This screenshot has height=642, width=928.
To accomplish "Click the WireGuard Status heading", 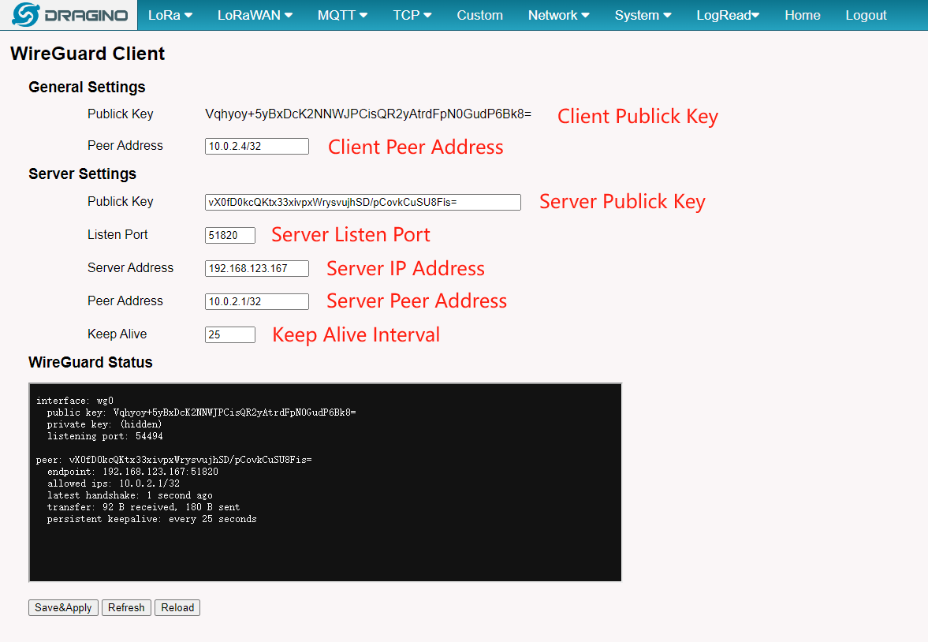I will pyautogui.click(x=91, y=362).
